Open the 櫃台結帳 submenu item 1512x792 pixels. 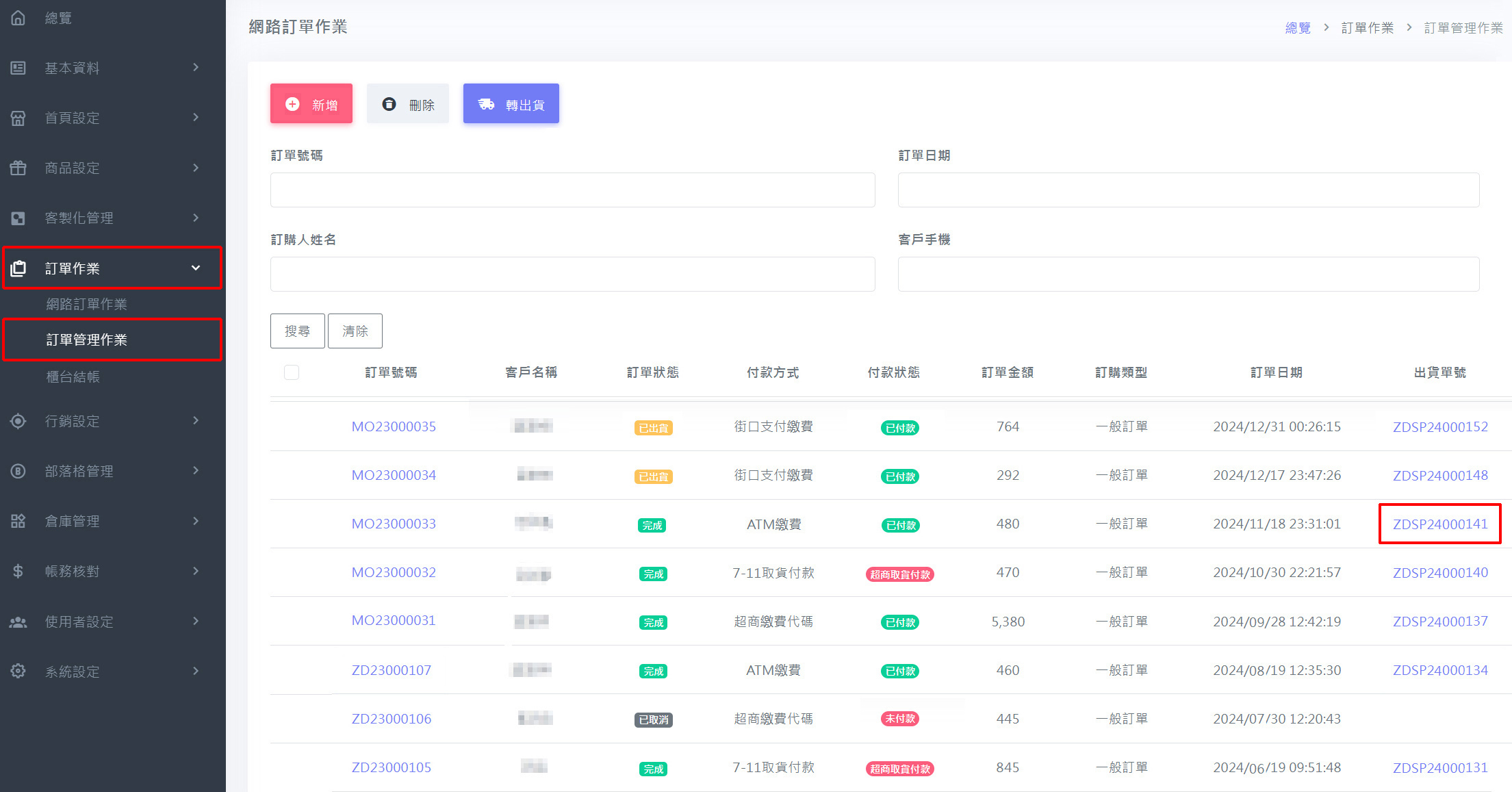tap(73, 376)
